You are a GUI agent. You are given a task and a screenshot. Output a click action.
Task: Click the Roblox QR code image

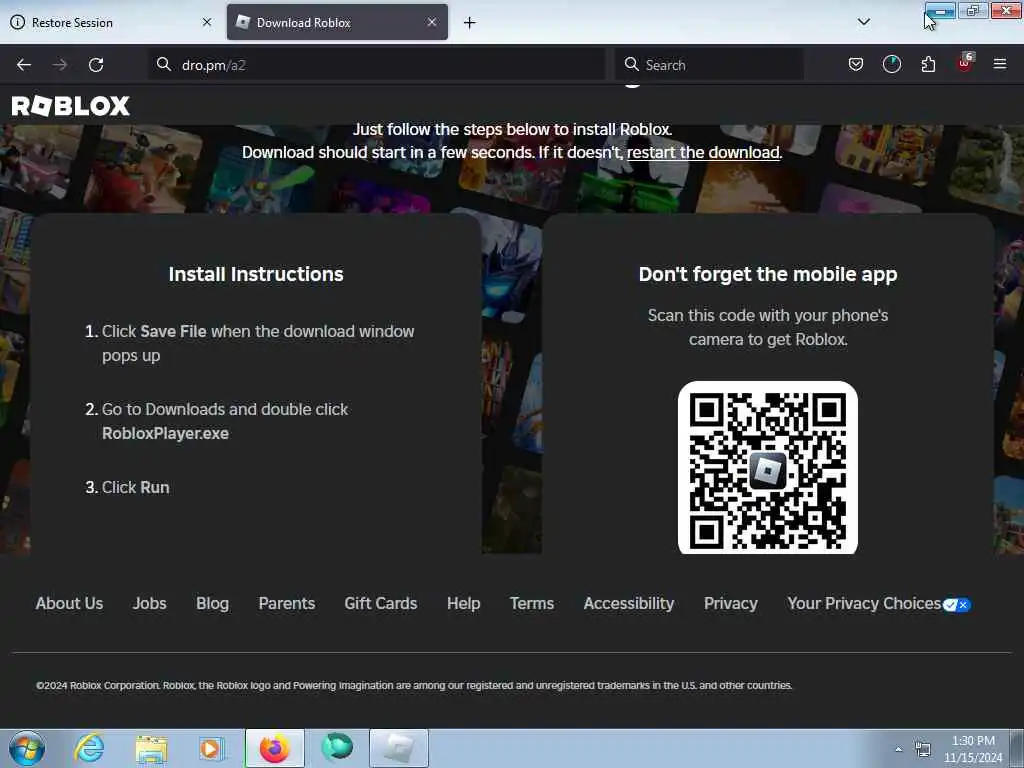[x=767, y=468]
